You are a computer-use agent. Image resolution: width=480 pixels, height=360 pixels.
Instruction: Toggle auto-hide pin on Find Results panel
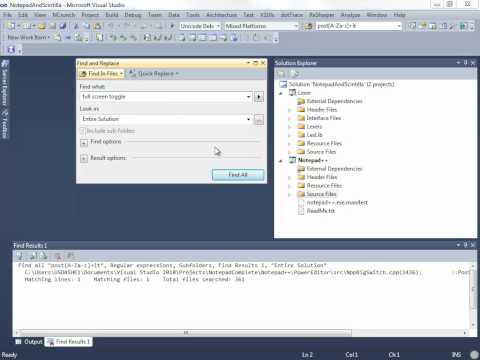click(465, 245)
